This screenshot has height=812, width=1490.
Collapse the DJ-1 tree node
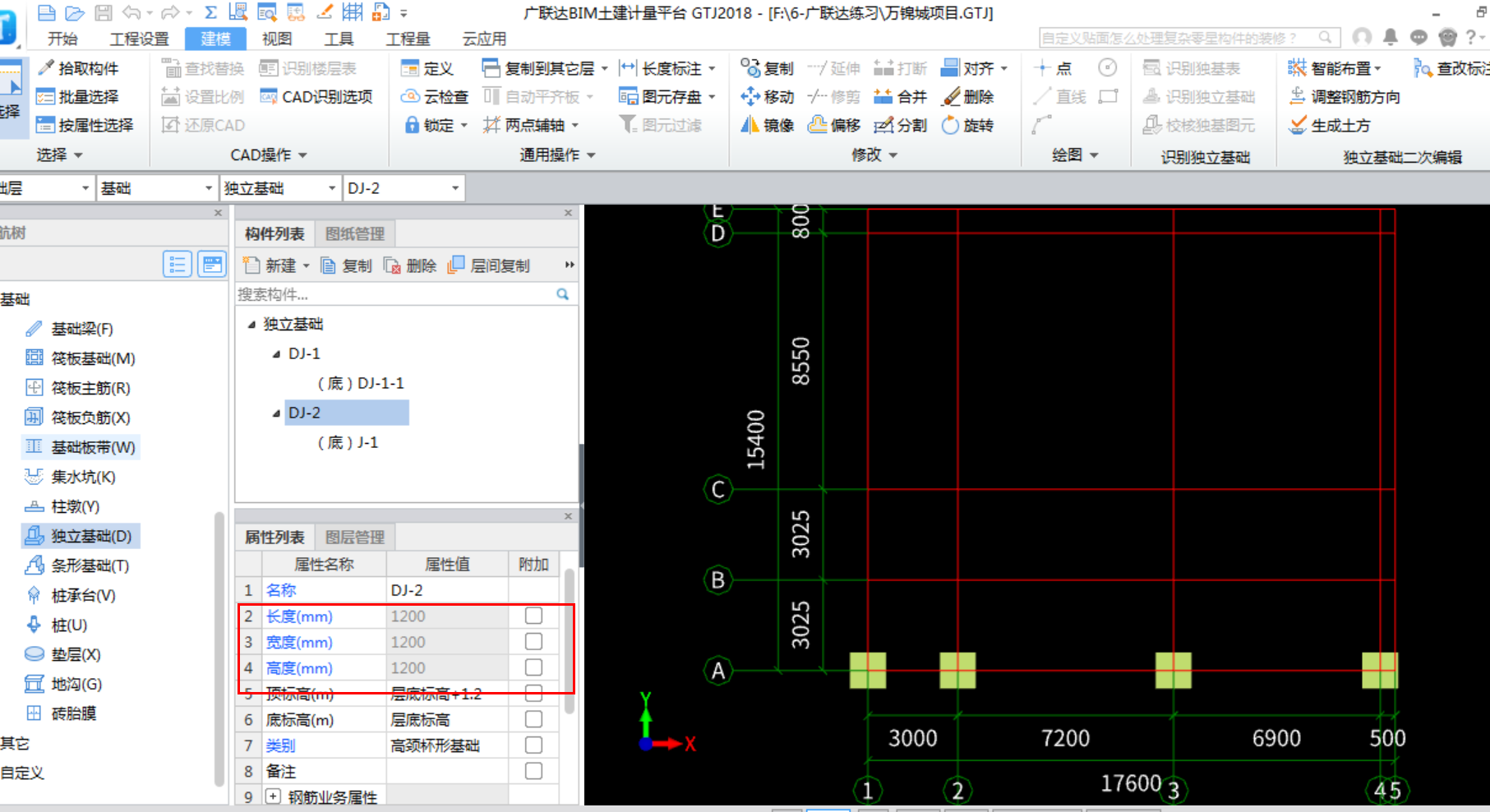[276, 354]
